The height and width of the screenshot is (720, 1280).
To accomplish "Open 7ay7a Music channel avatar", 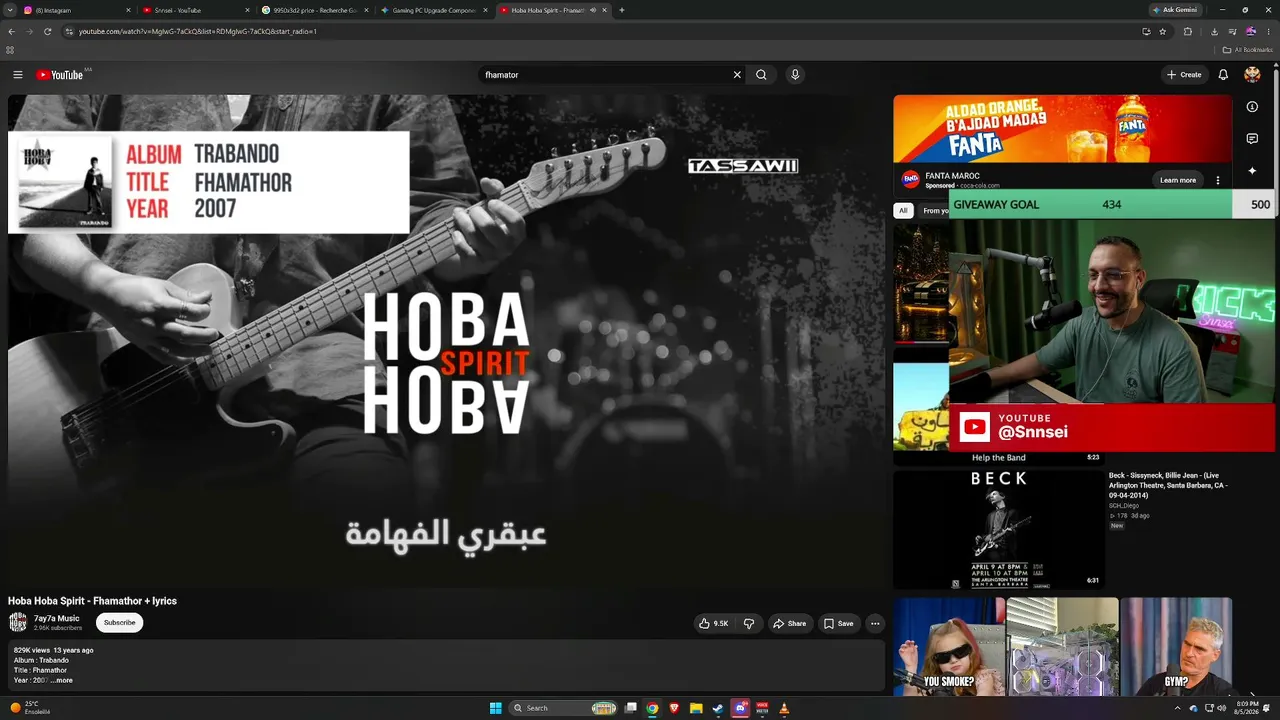I will (x=18, y=623).
